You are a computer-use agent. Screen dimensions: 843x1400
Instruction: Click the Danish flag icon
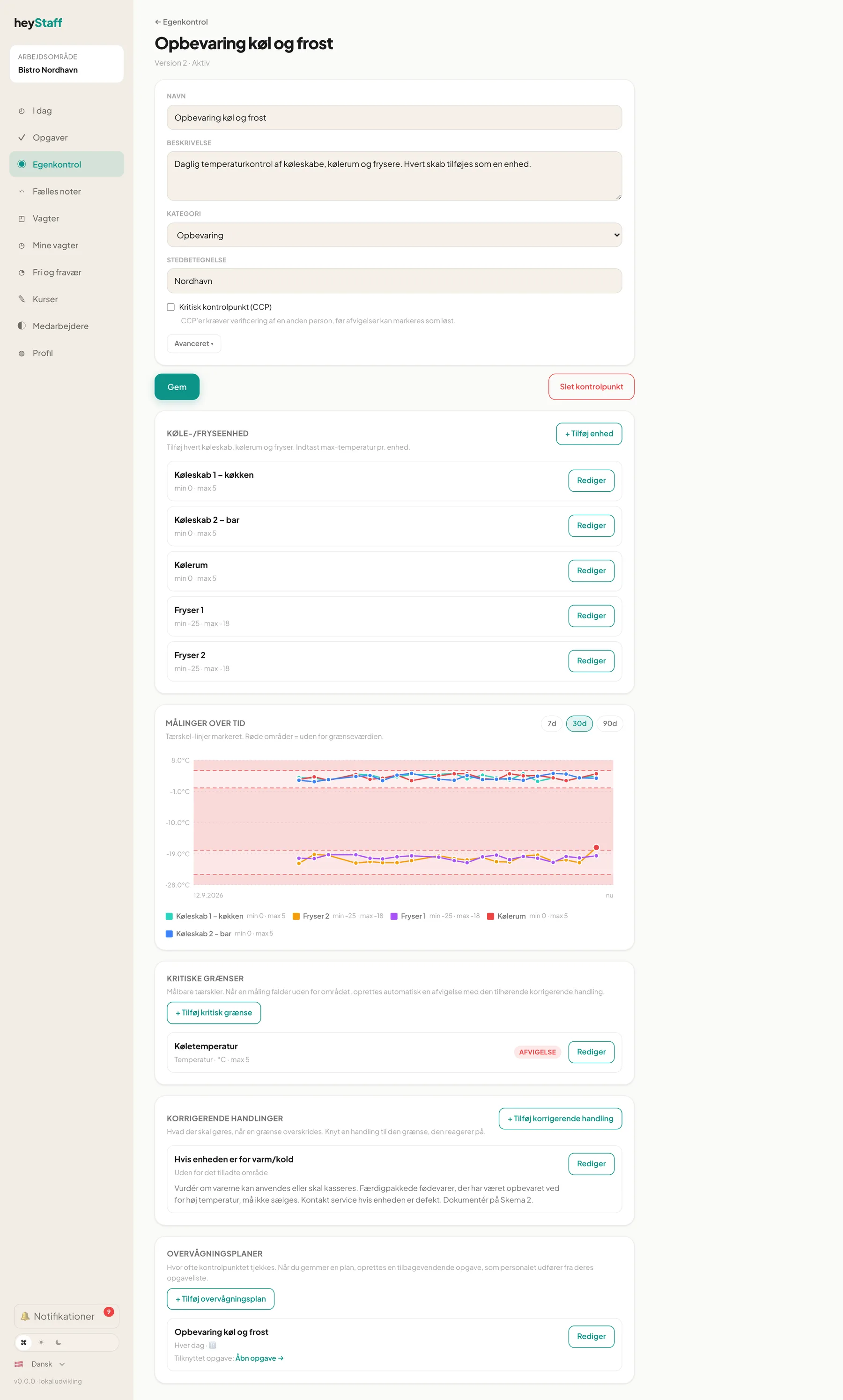pyautogui.click(x=19, y=1364)
